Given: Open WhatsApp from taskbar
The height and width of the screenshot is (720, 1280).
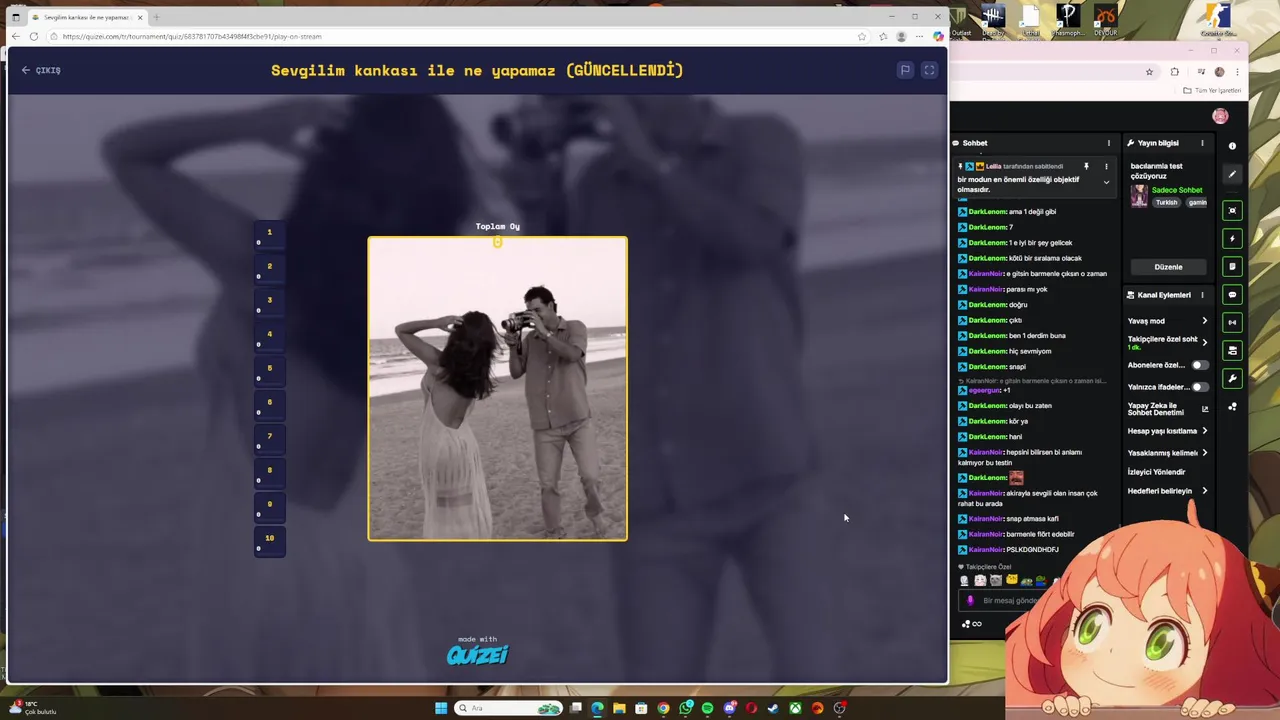Looking at the screenshot, I should (x=685, y=708).
